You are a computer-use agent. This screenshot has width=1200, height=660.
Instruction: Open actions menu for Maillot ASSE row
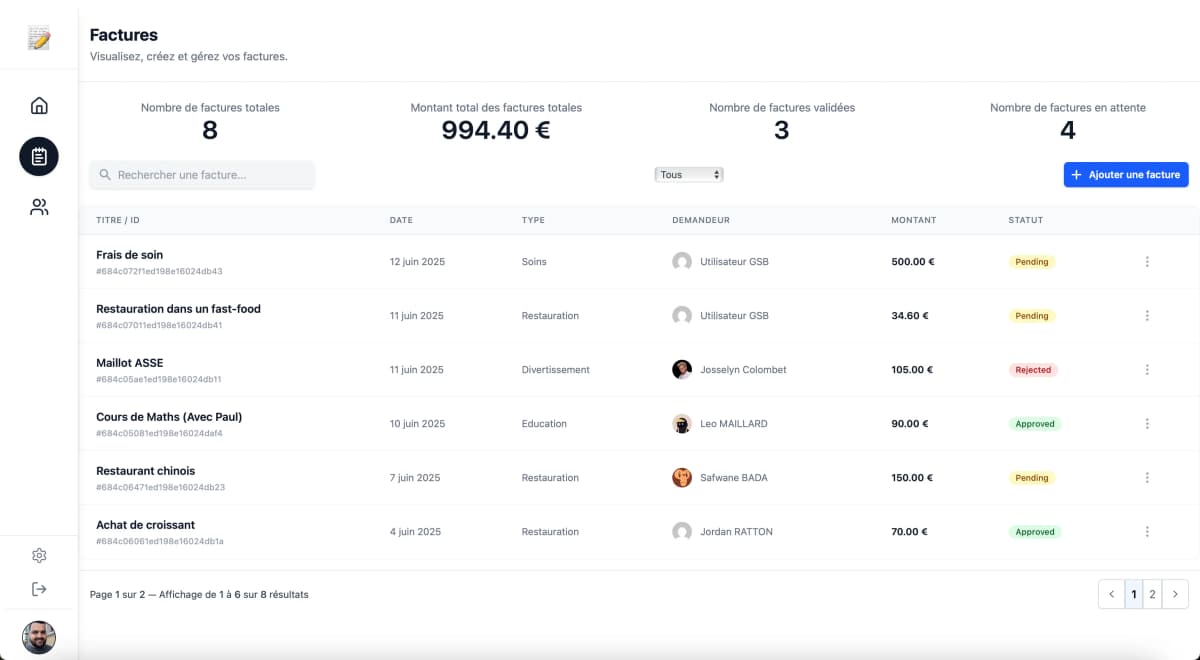click(1147, 370)
